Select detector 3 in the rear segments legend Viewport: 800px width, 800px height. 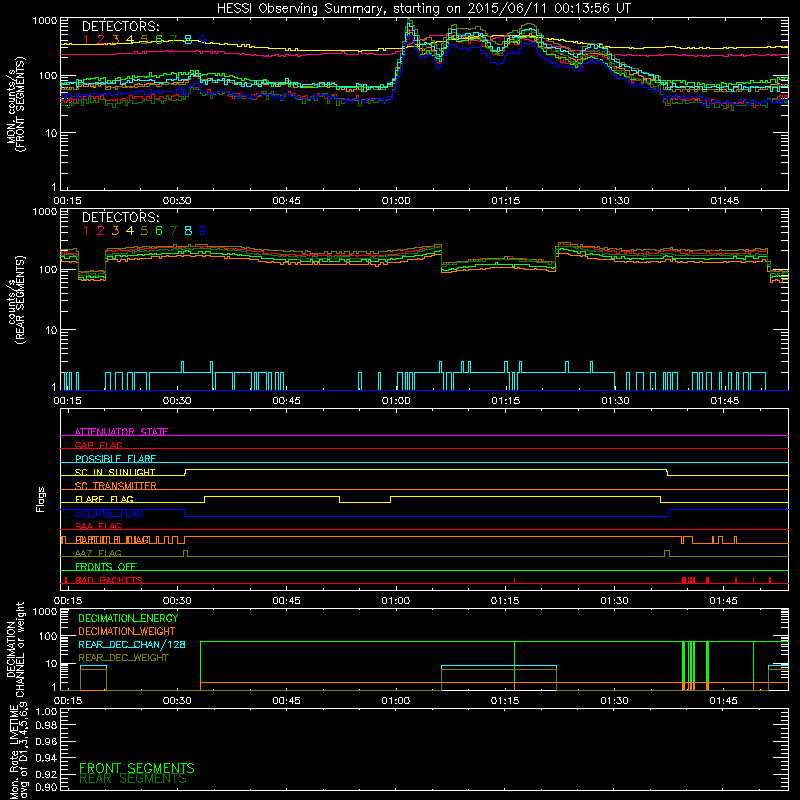click(115, 231)
